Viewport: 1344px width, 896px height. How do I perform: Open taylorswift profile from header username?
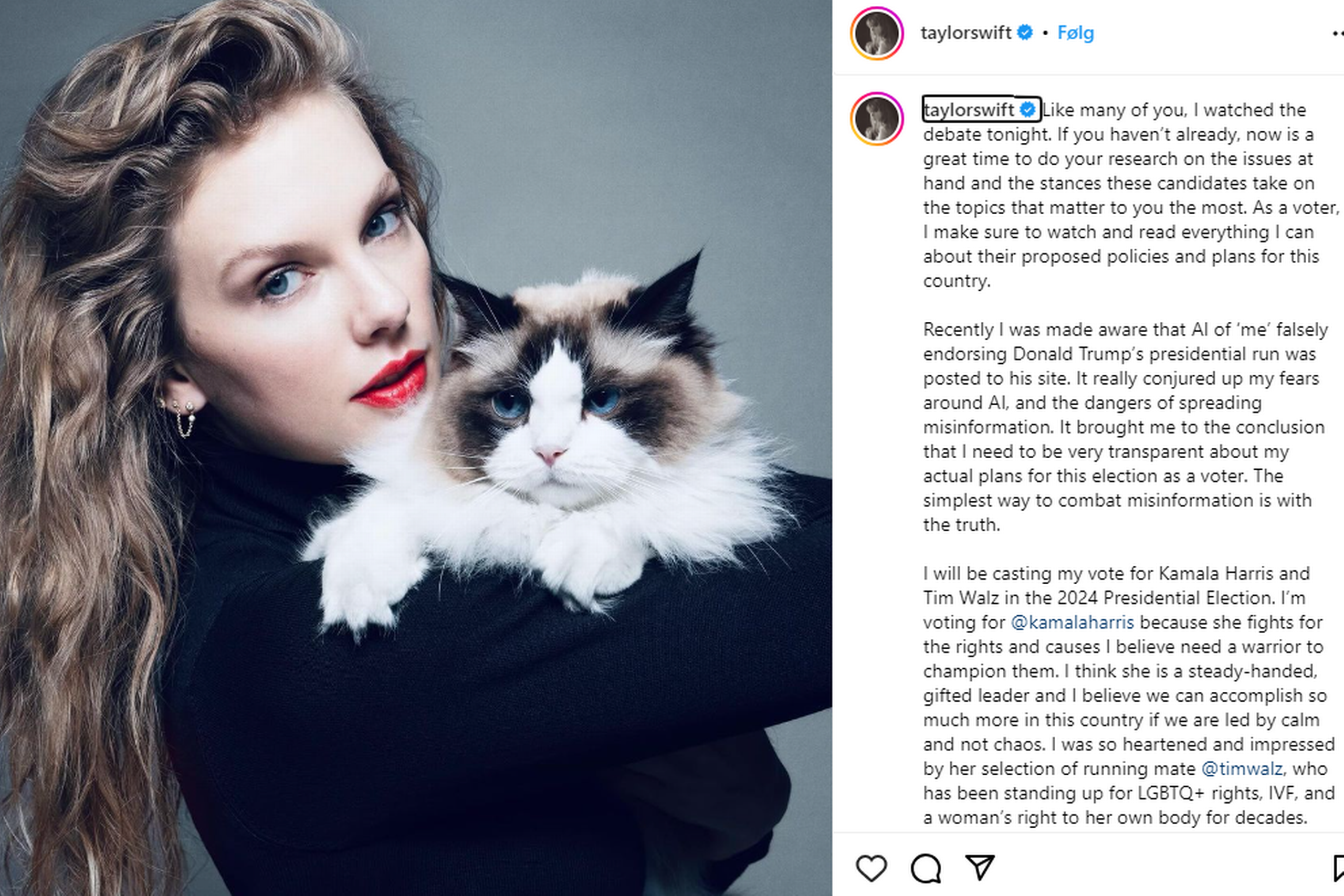pos(965,33)
